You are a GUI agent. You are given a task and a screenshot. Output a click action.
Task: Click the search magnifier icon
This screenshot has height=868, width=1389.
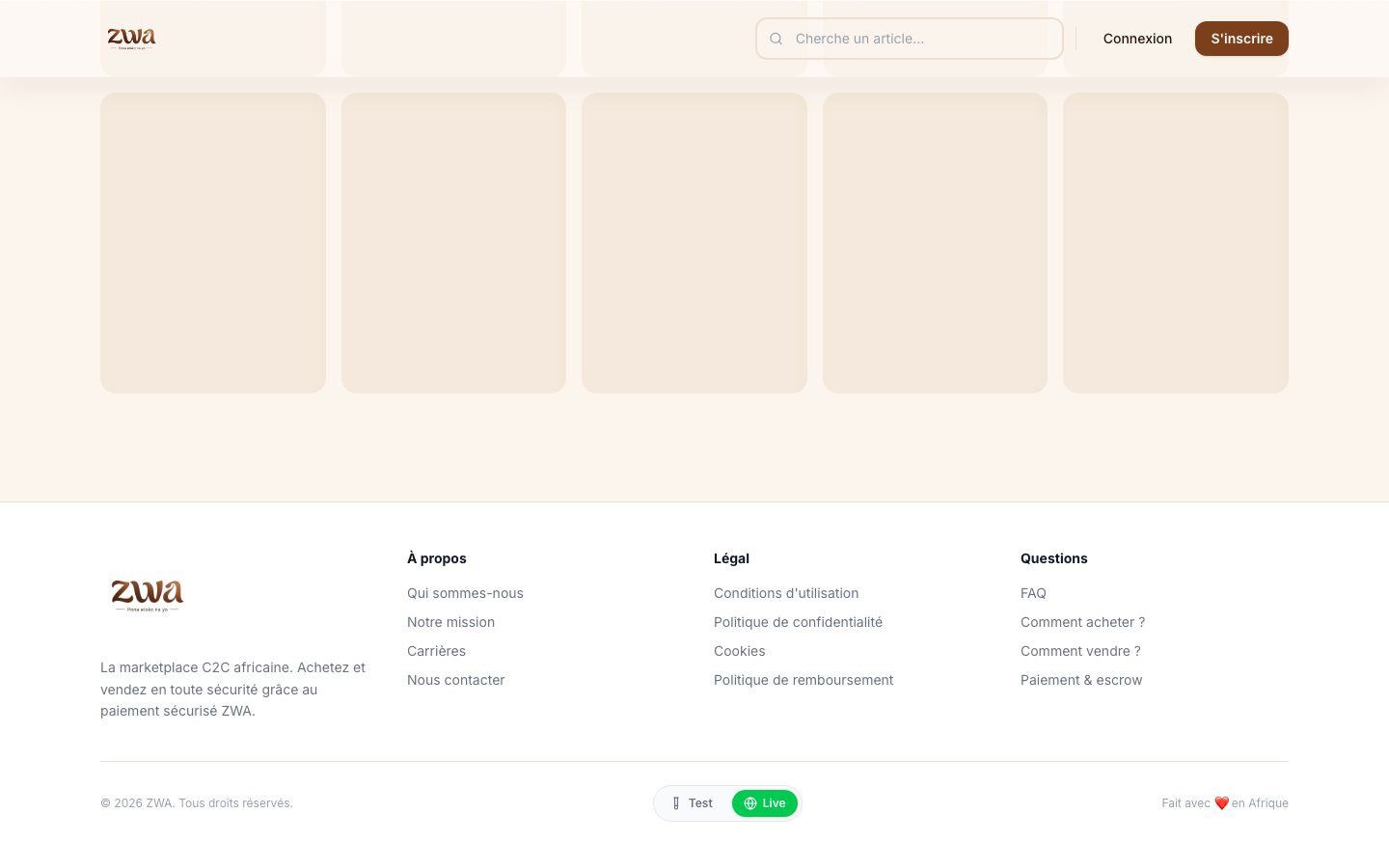(776, 39)
